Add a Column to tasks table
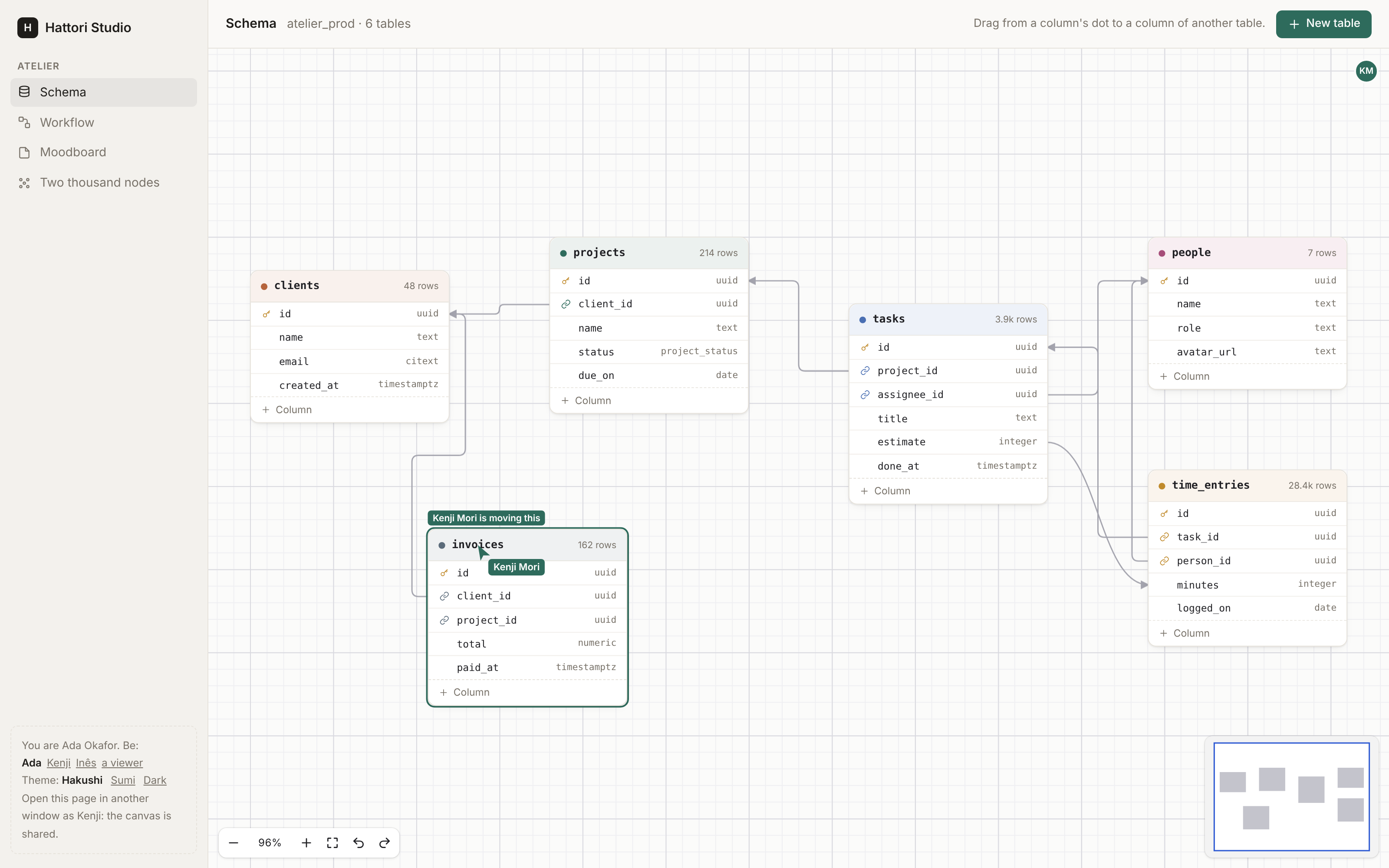Screen dimensions: 1389x868 948,491
